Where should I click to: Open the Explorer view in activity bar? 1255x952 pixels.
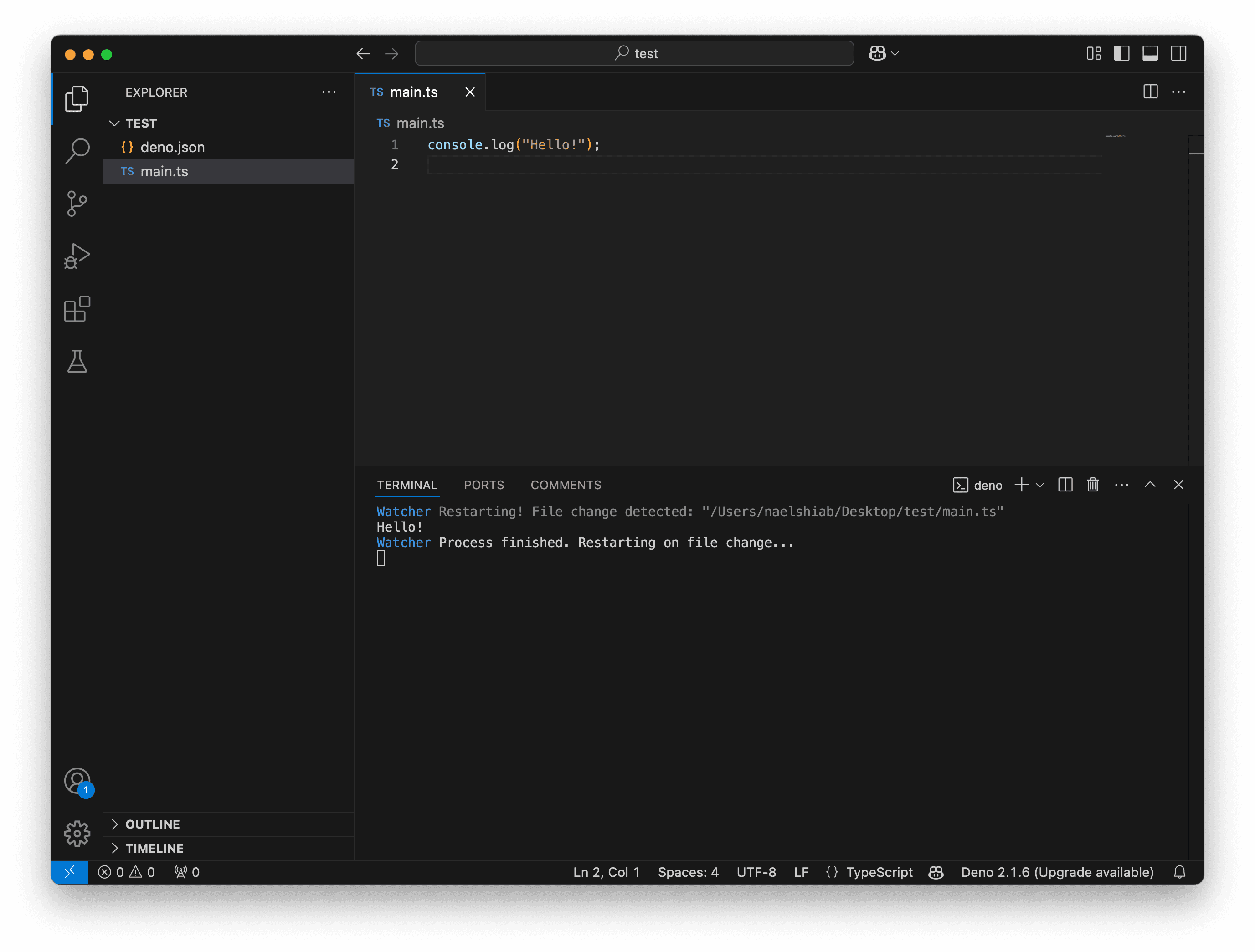[x=77, y=99]
